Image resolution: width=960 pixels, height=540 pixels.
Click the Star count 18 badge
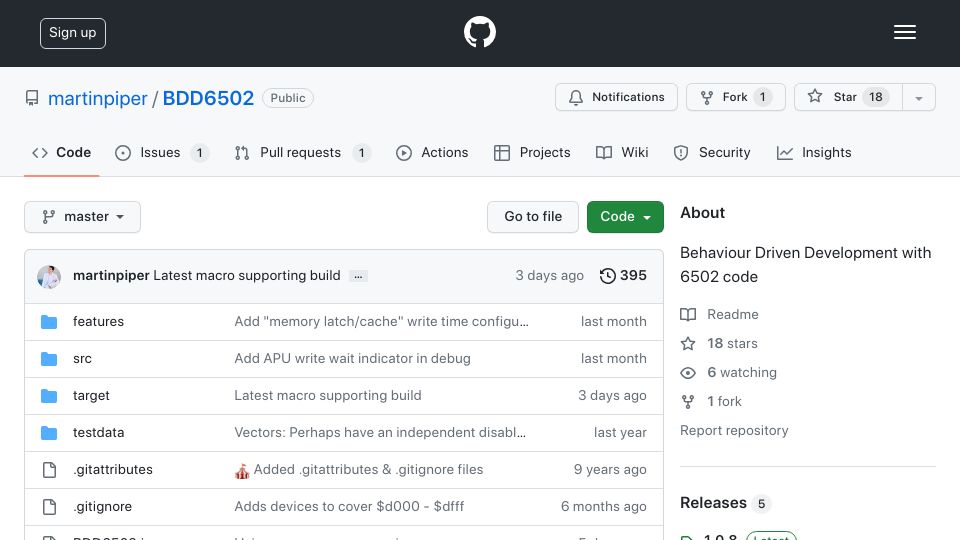876,97
